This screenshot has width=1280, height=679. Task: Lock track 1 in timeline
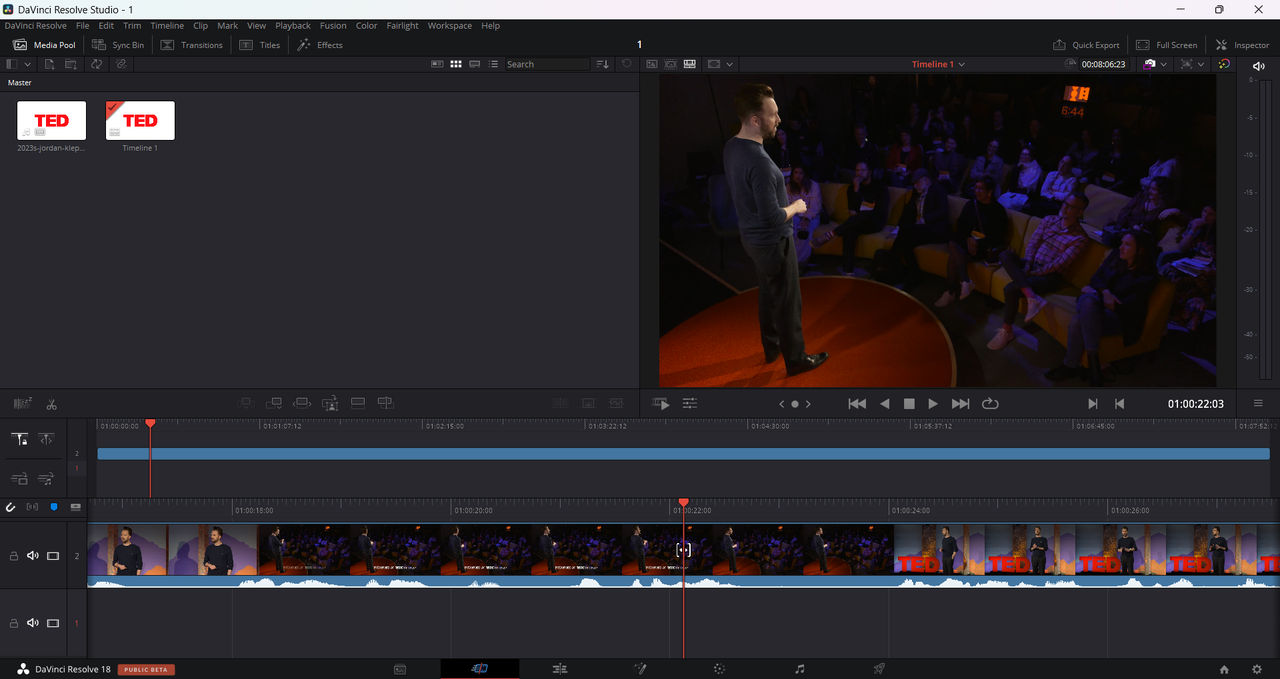click(x=14, y=623)
